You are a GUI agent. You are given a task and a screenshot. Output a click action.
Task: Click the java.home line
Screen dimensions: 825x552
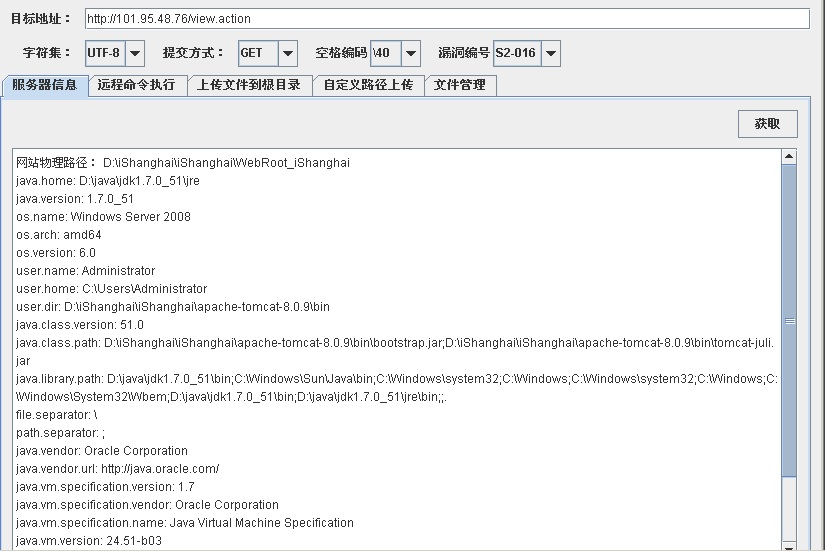pos(108,181)
